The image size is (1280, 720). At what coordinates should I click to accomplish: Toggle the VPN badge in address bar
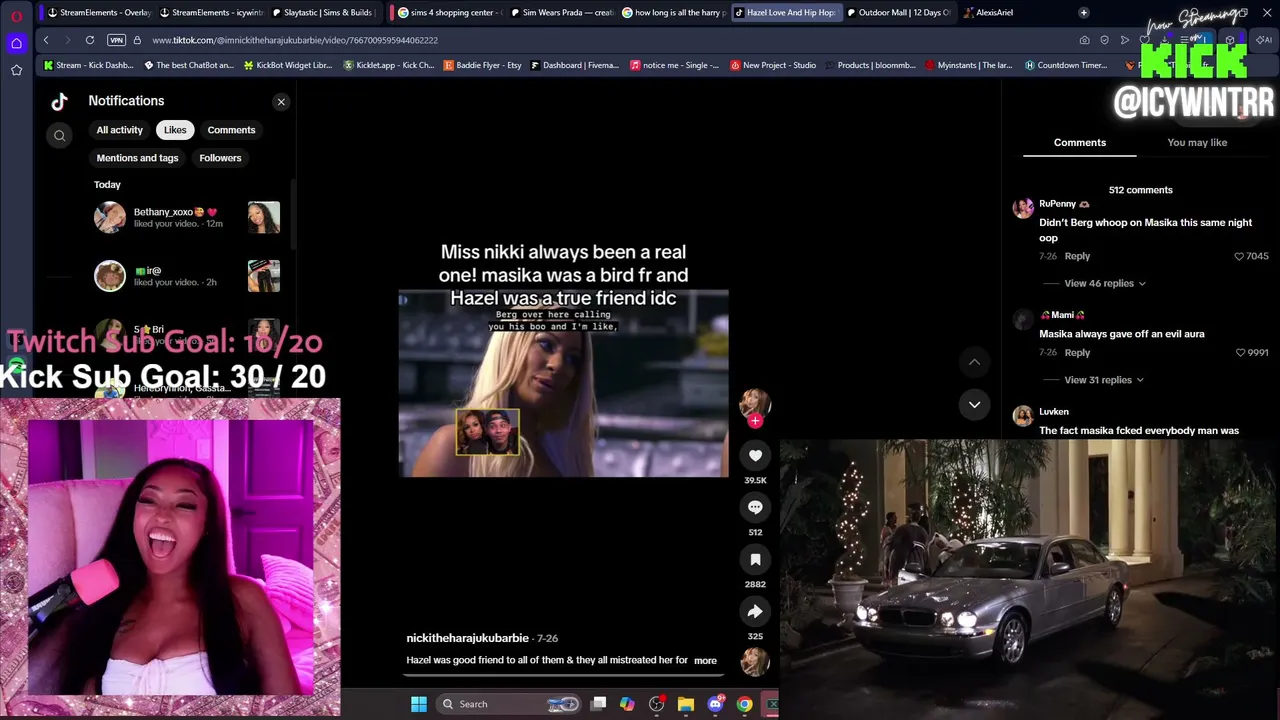point(116,40)
